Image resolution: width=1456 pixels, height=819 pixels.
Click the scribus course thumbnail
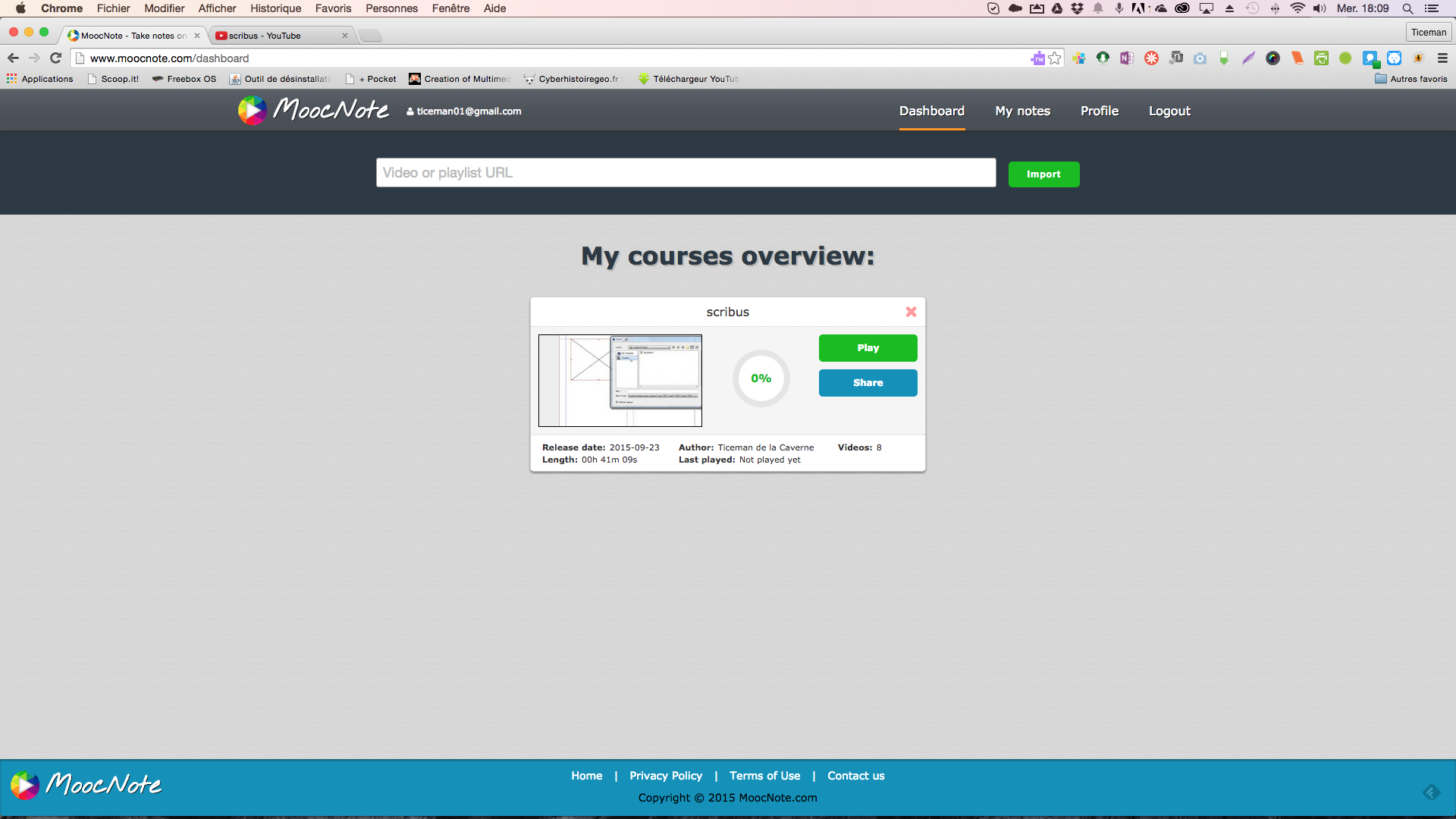click(620, 381)
